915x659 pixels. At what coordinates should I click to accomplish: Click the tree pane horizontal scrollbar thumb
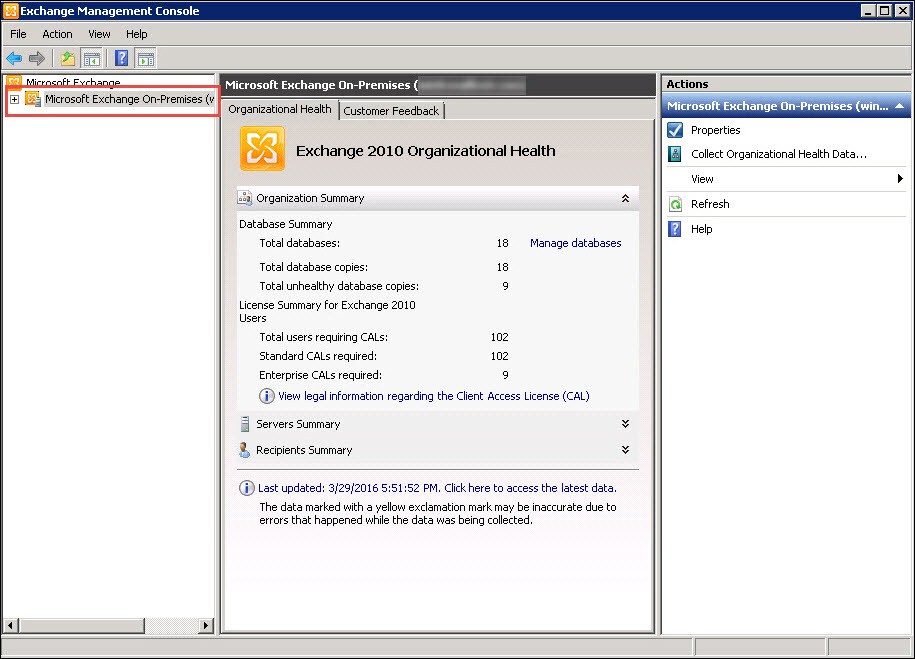(81, 625)
